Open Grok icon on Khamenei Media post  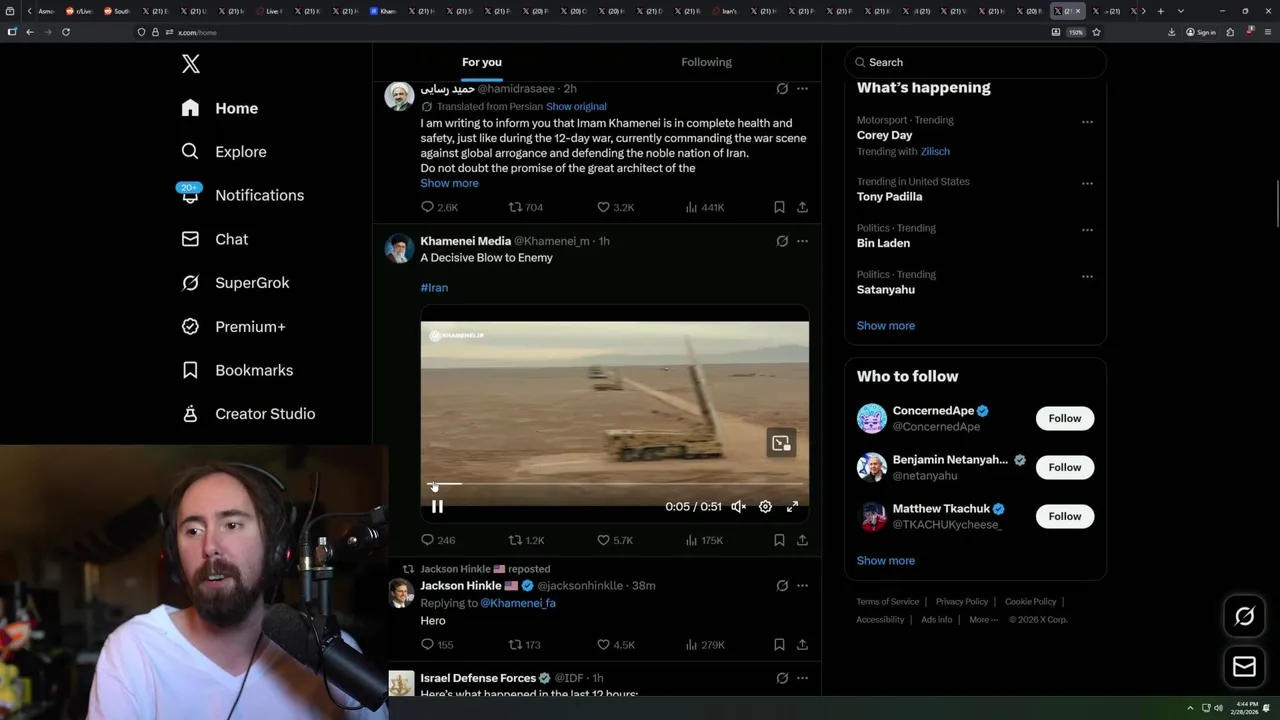782,241
